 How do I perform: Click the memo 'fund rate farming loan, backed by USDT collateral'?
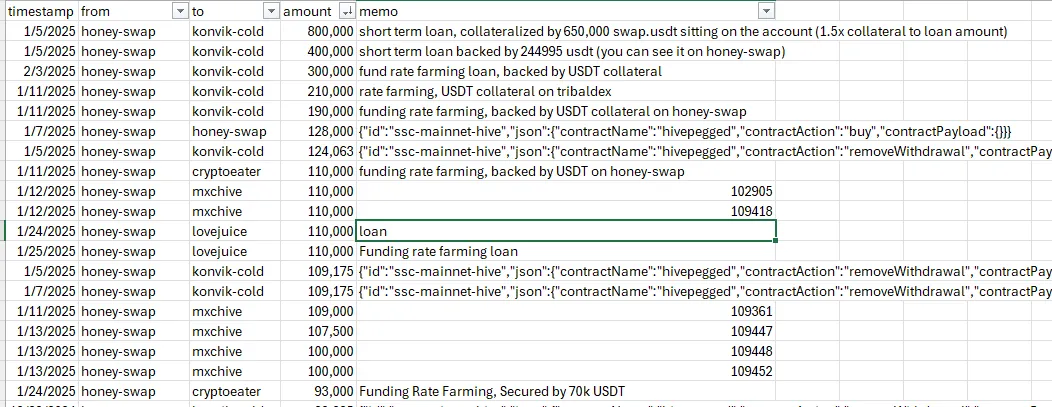pyautogui.click(x=511, y=71)
